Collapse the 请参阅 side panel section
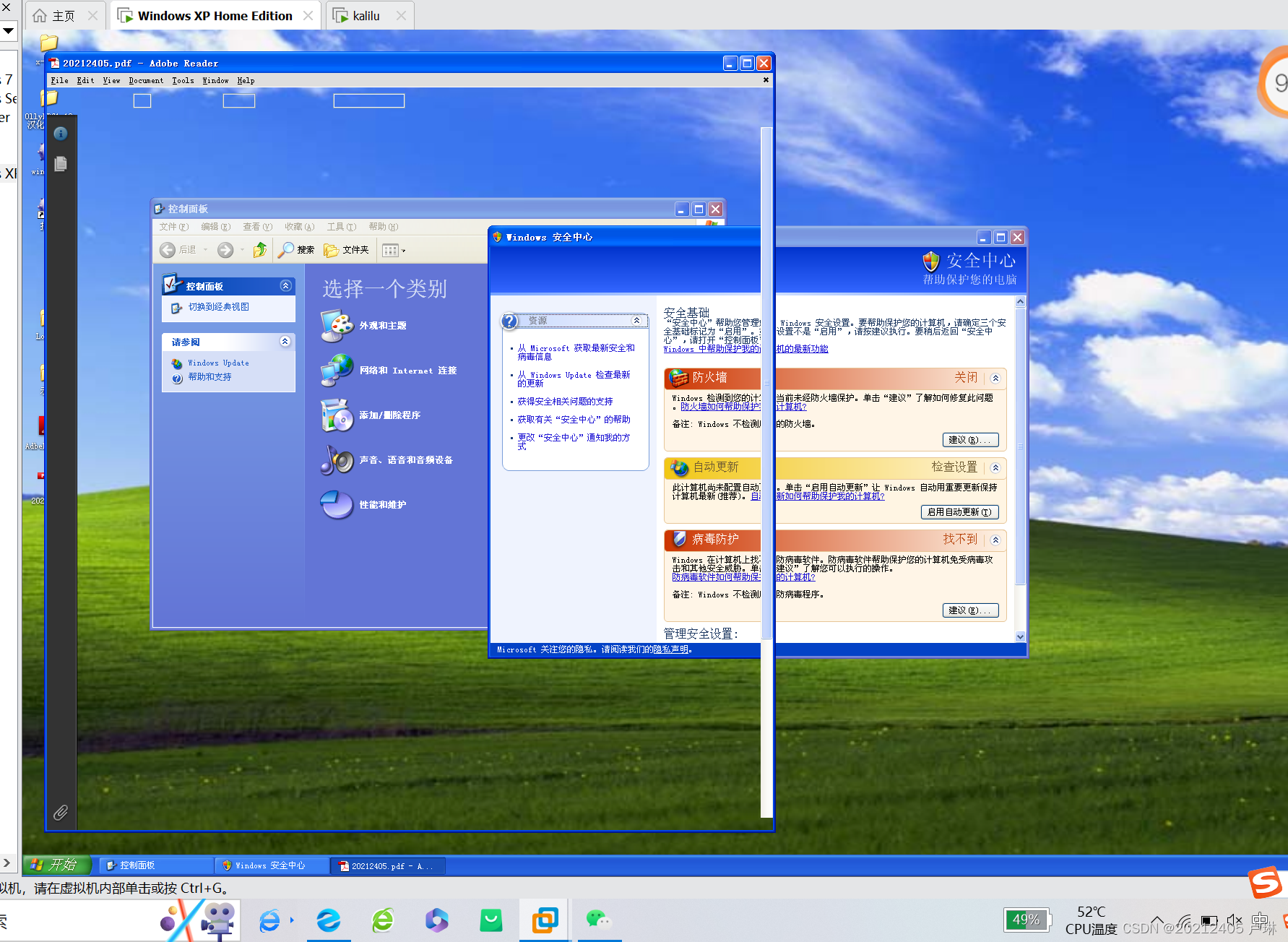This screenshot has height=942, width=1288. tap(285, 341)
